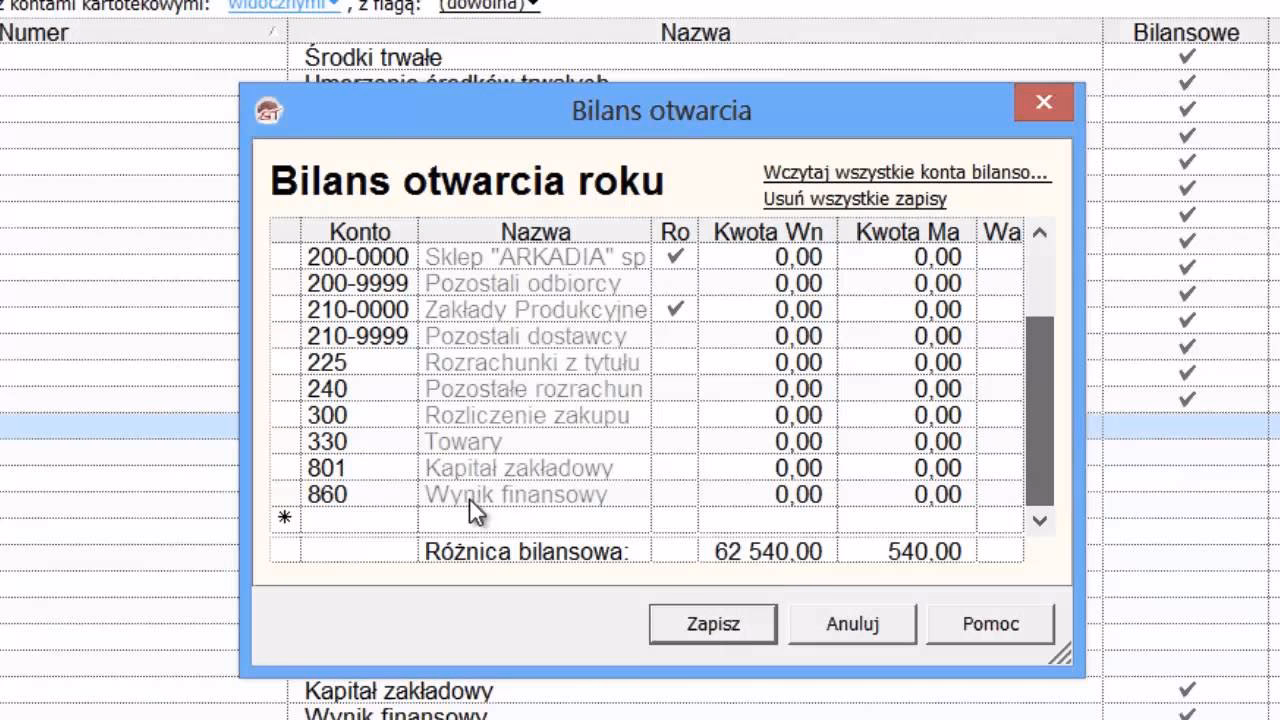
Task: Click the scrollbar up arrow in the accounts table
Action: click(1039, 231)
